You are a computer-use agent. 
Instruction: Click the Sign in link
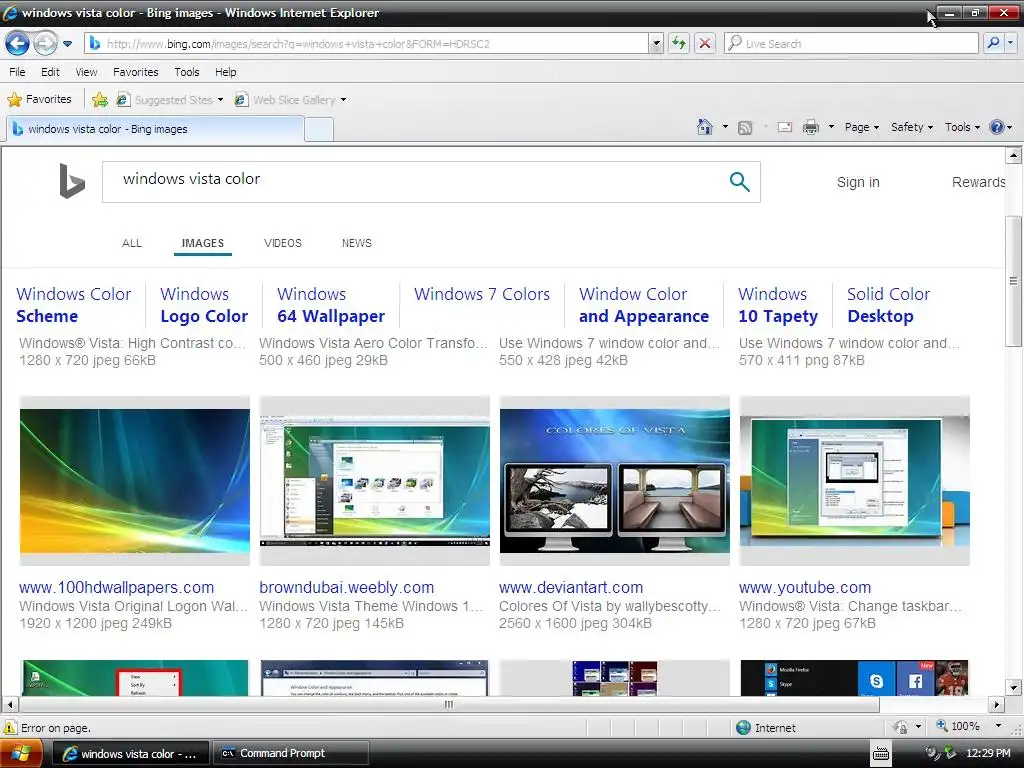[858, 182]
